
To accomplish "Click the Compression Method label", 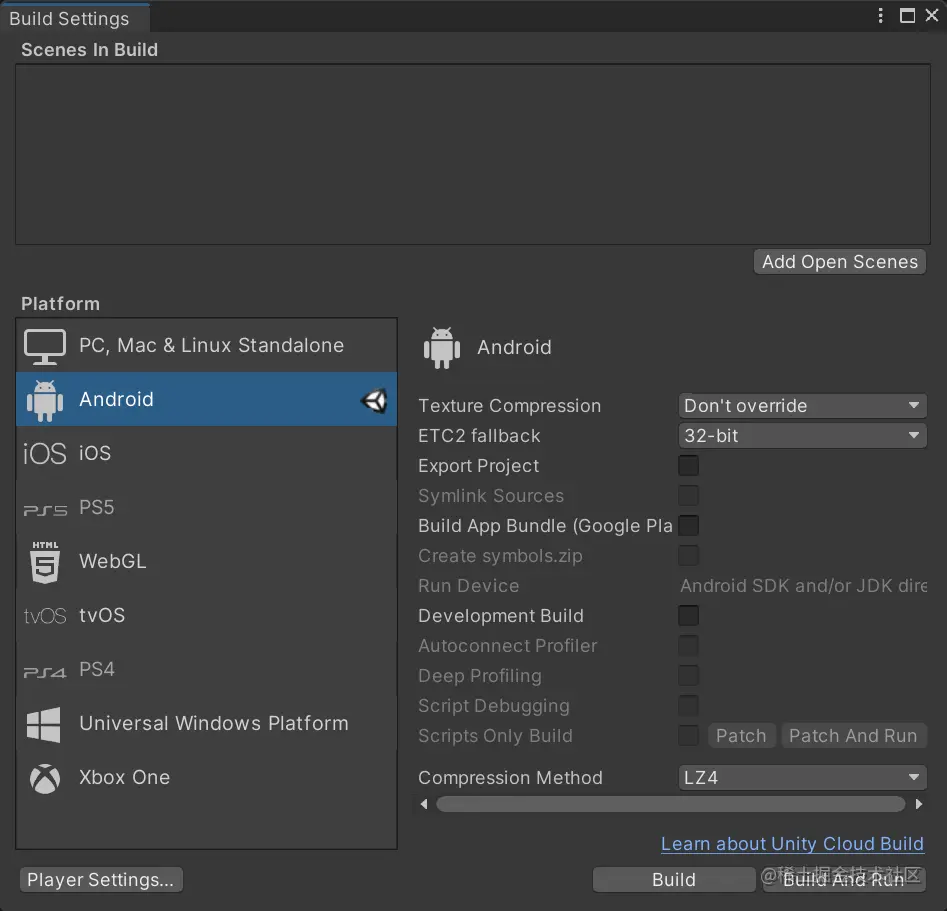I will 510,777.
